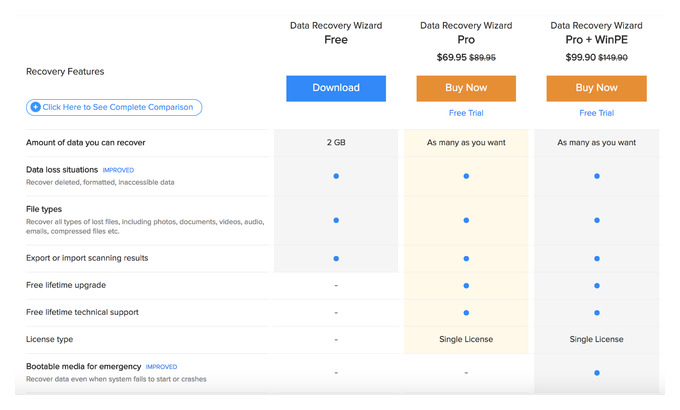Select Data Recovery Wizard Free column title
Image resolution: width=680 pixels, height=410 pixels.
coord(336,33)
